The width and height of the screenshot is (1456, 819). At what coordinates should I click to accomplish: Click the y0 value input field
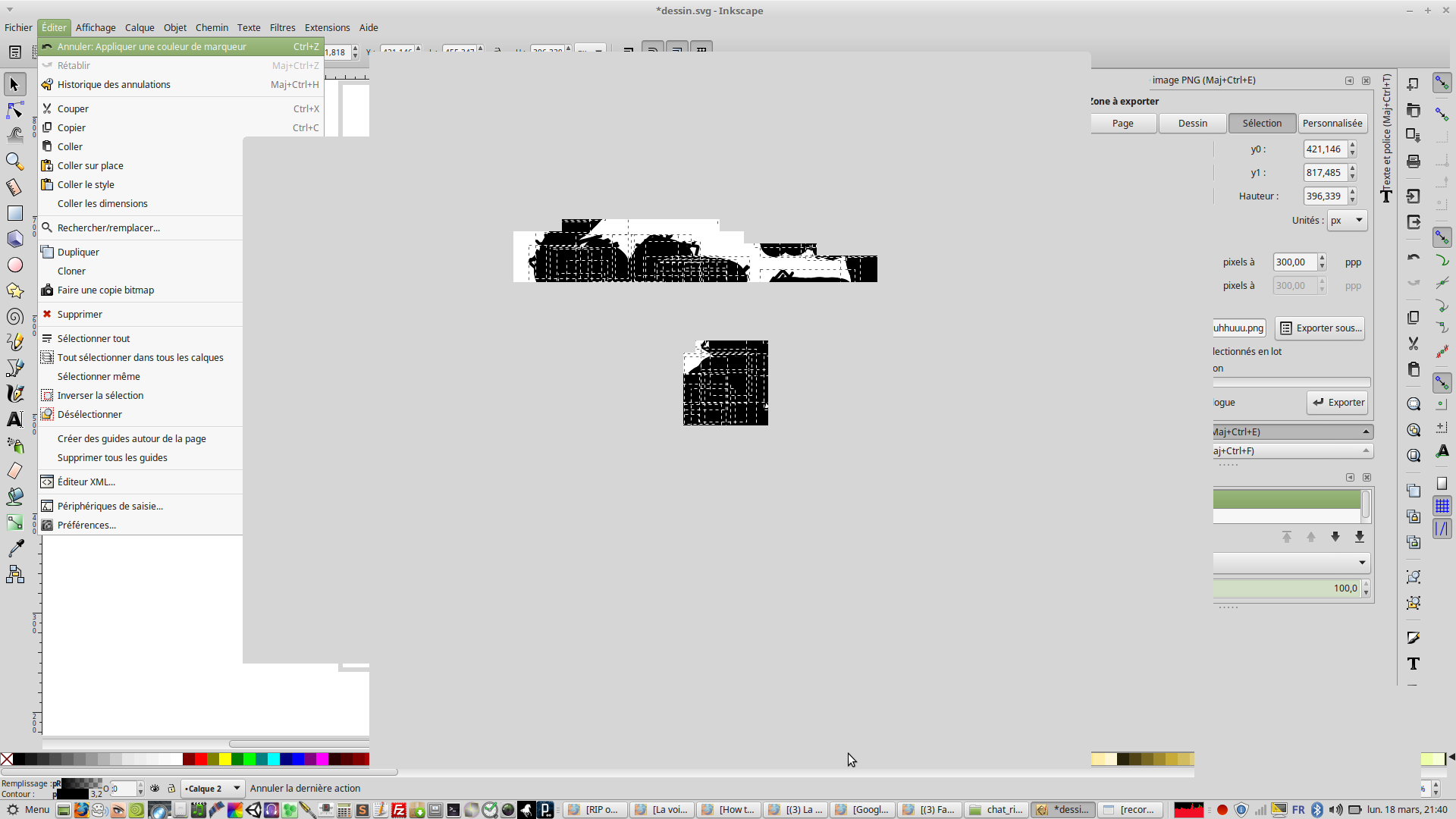[x=1324, y=149]
